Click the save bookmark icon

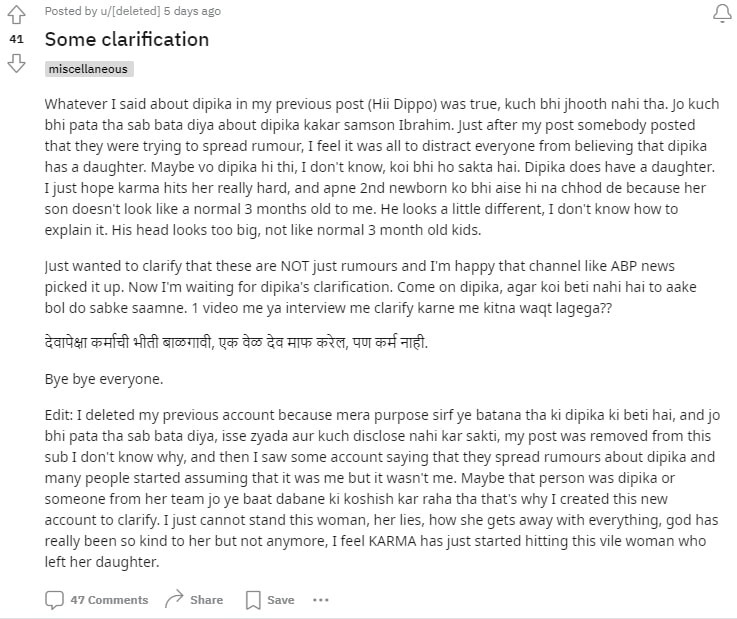click(x=253, y=600)
